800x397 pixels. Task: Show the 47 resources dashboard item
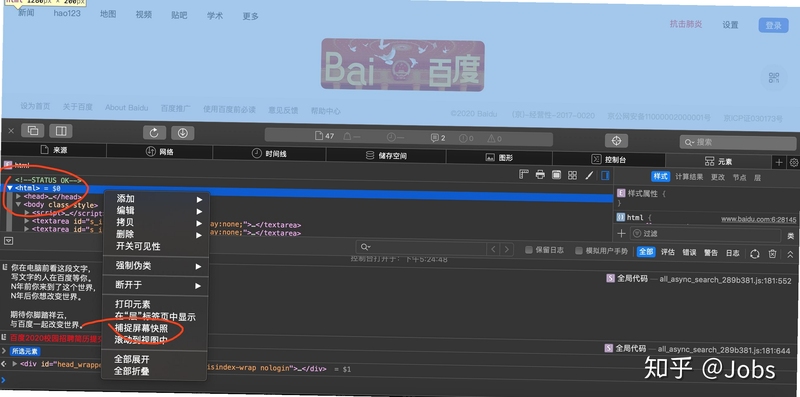324,136
